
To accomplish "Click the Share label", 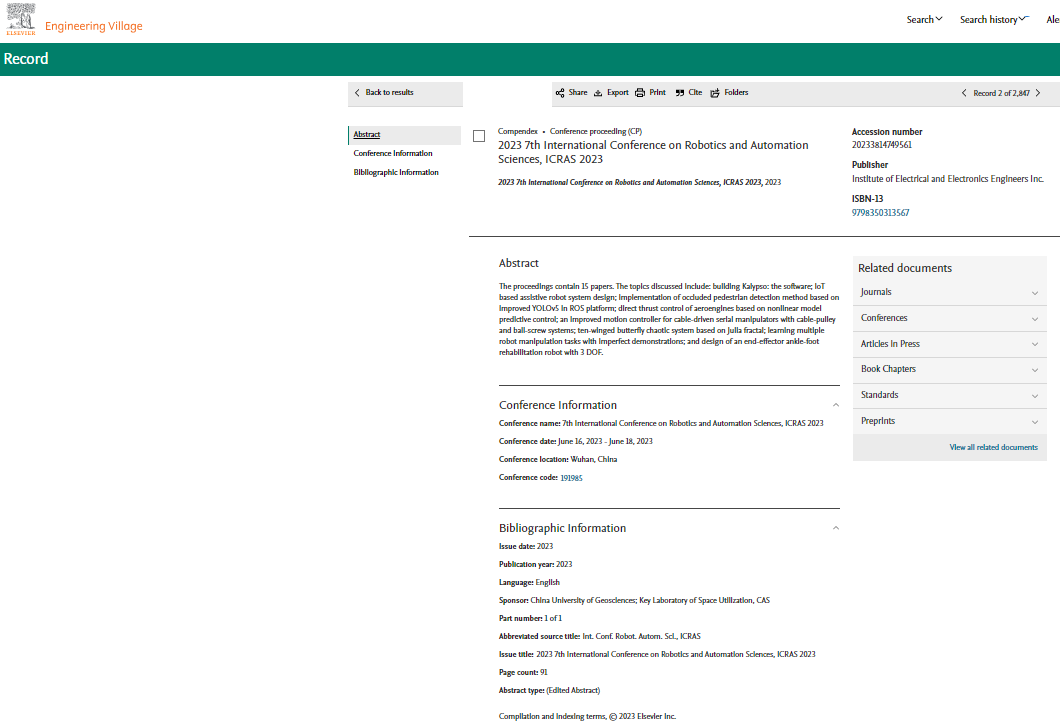I will 578,93.
